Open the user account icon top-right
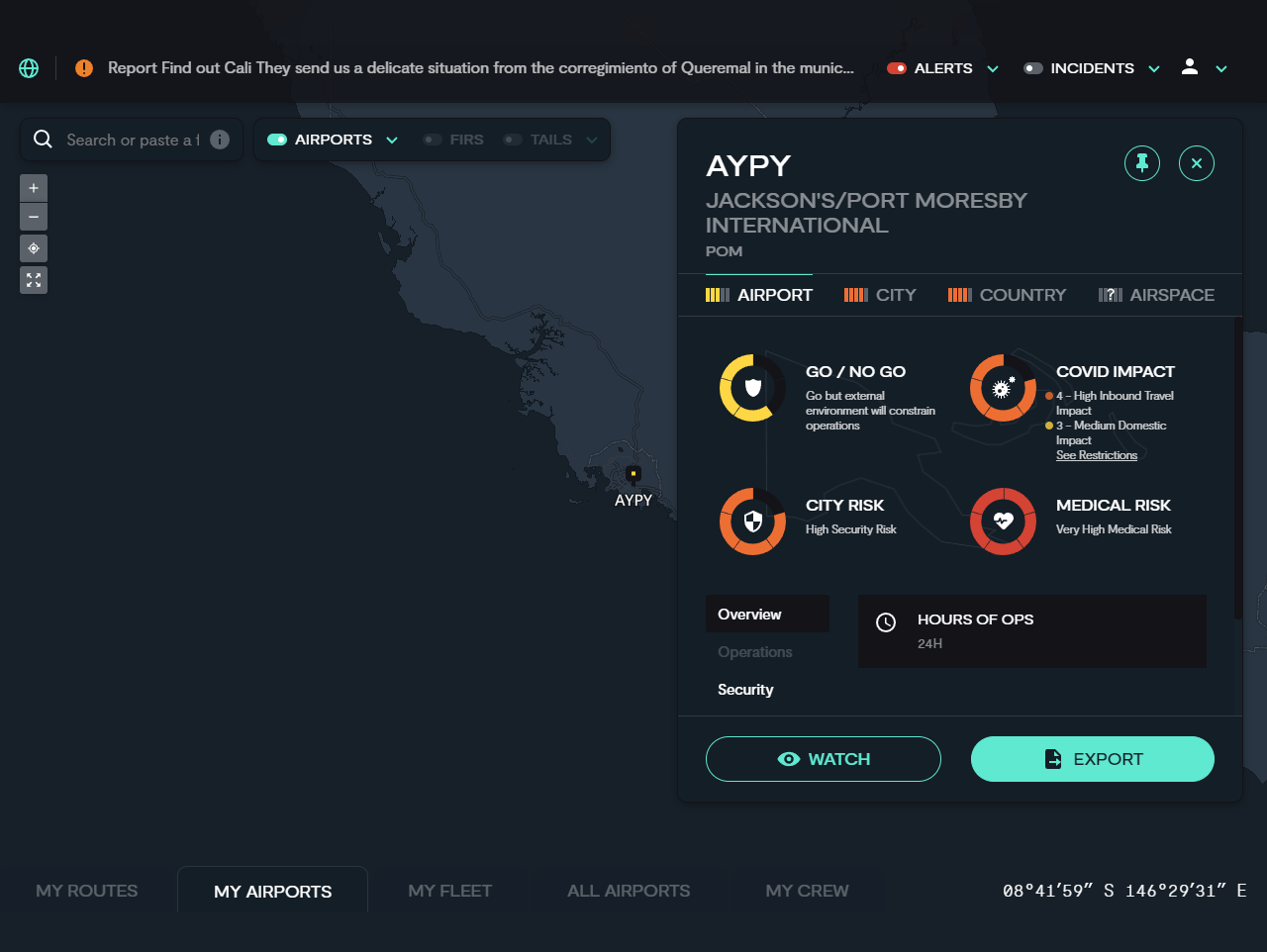This screenshot has height=952, width=1267. (x=1189, y=67)
